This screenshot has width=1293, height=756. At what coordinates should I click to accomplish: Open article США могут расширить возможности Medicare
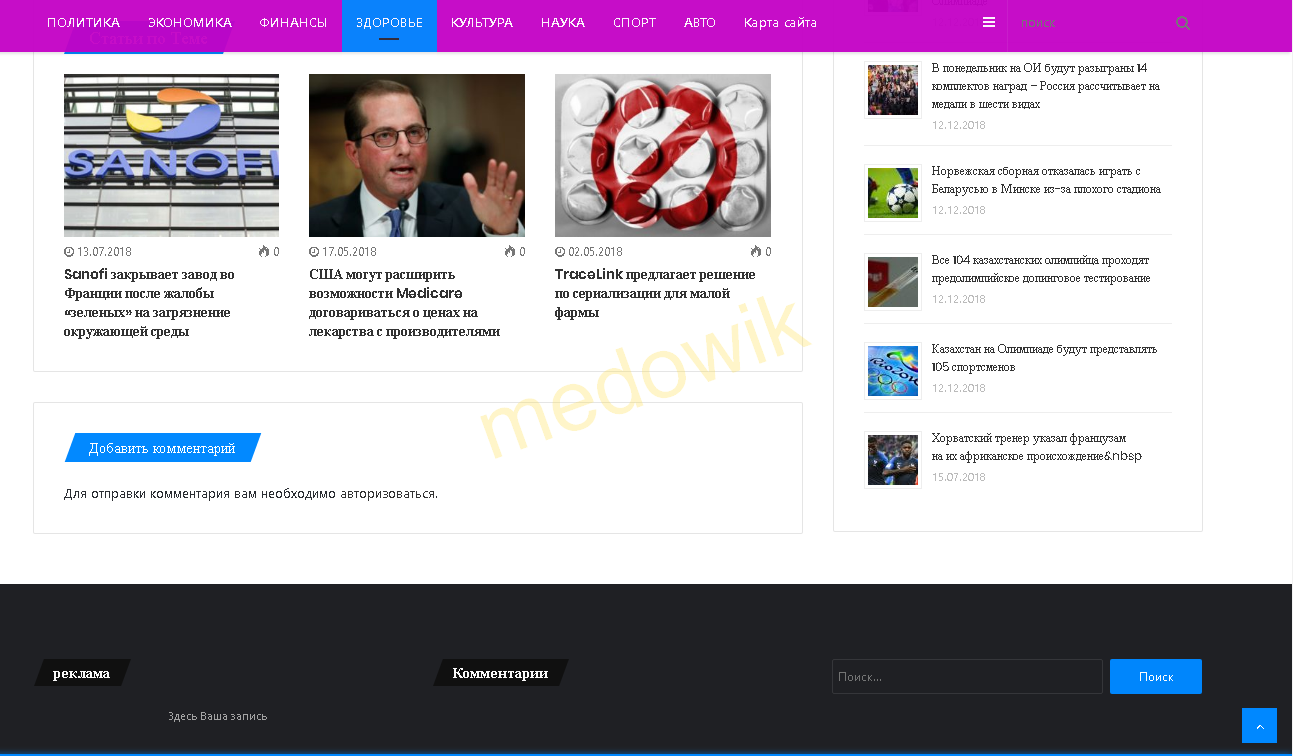[405, 302]
